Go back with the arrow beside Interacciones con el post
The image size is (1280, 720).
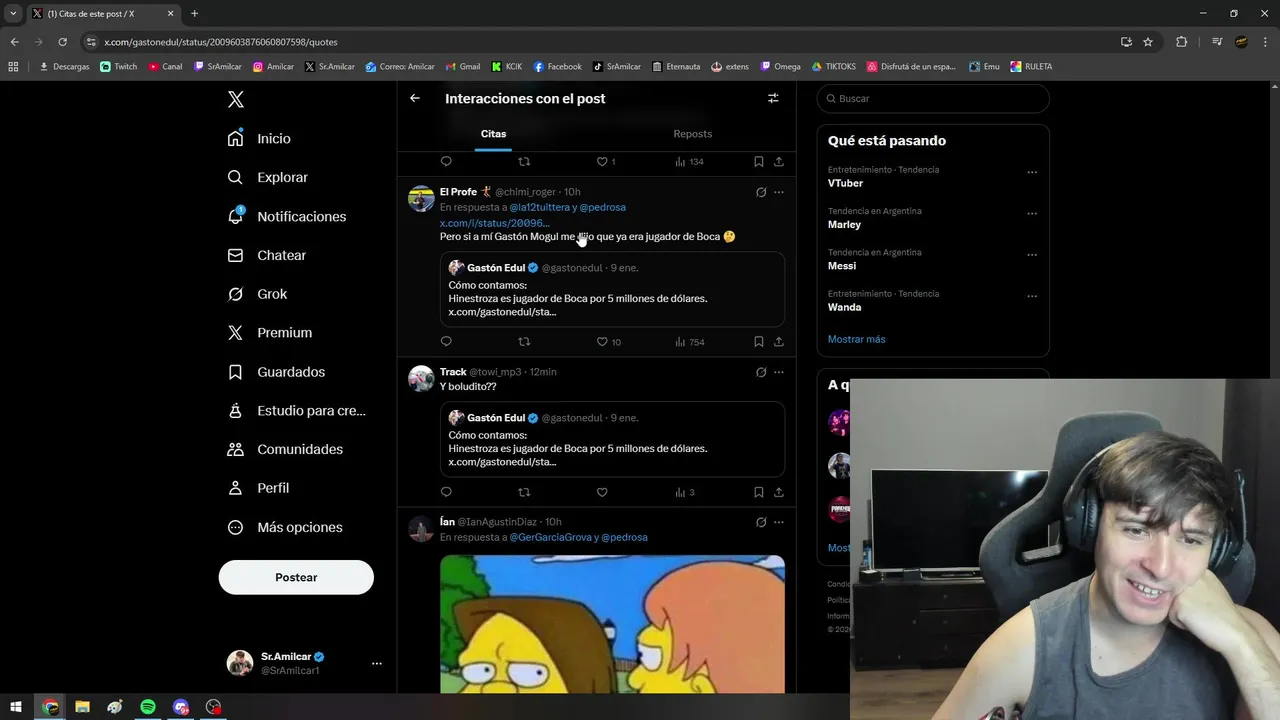415,98
